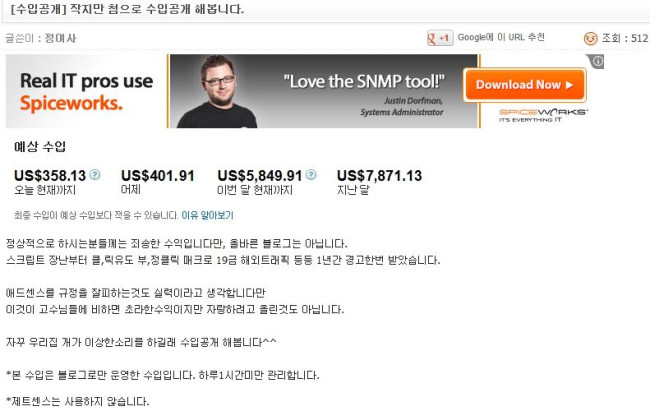Click the US$358.13 today earnings figure

tap(50, 175)
